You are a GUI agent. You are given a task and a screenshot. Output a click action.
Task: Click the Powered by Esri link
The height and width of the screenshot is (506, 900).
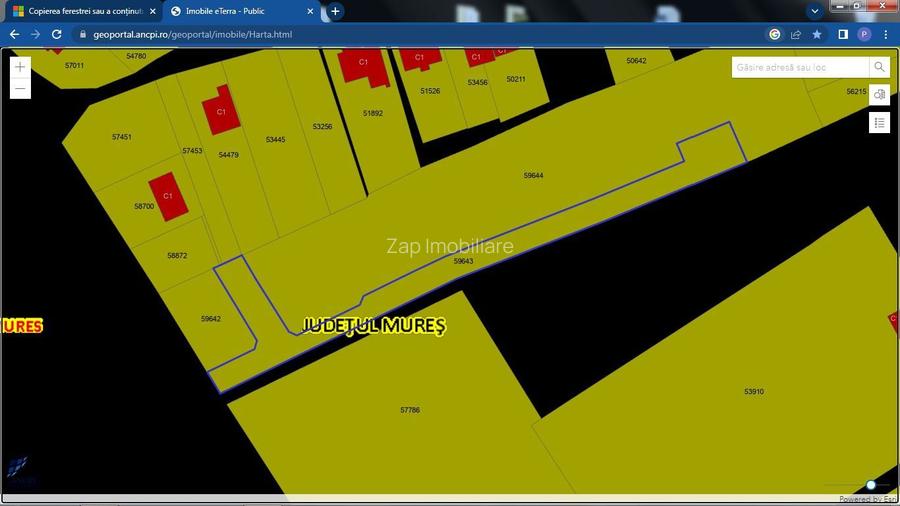point(867,499)
